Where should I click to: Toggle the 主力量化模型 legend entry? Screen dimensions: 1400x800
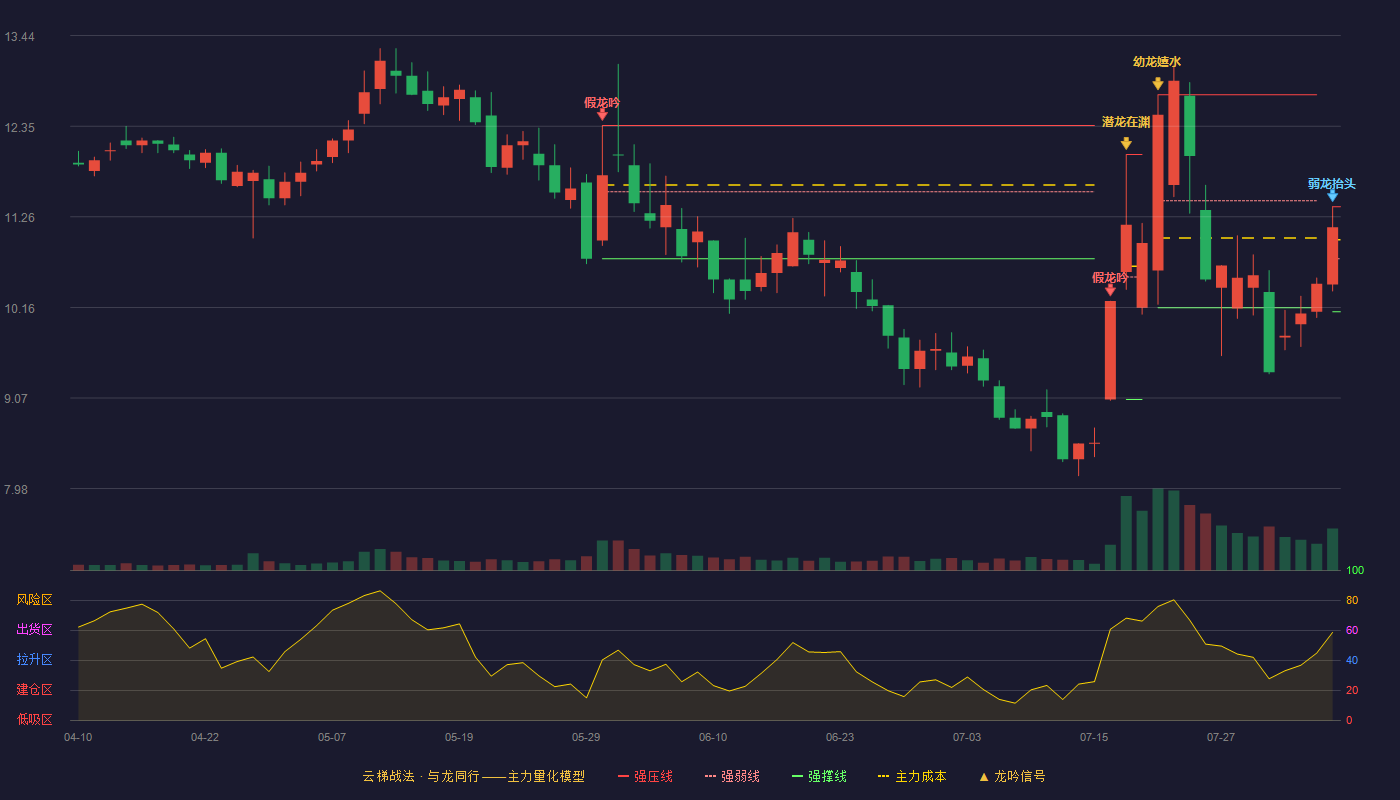[x=473, y=777]
